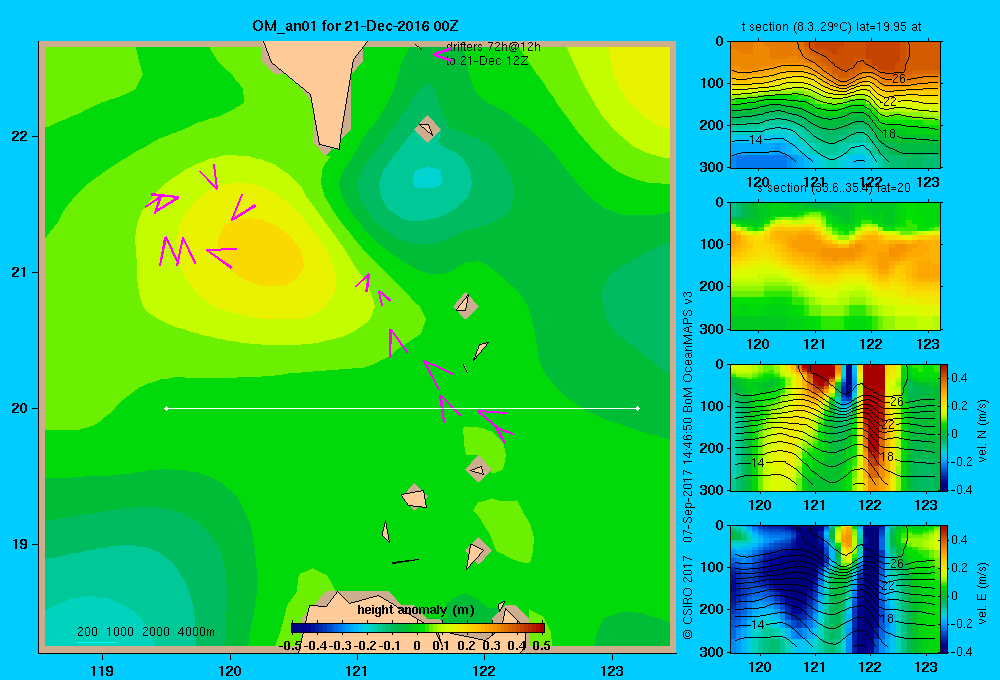Click the "-0.5" tick on height anomaly bar

click(290, 646)
